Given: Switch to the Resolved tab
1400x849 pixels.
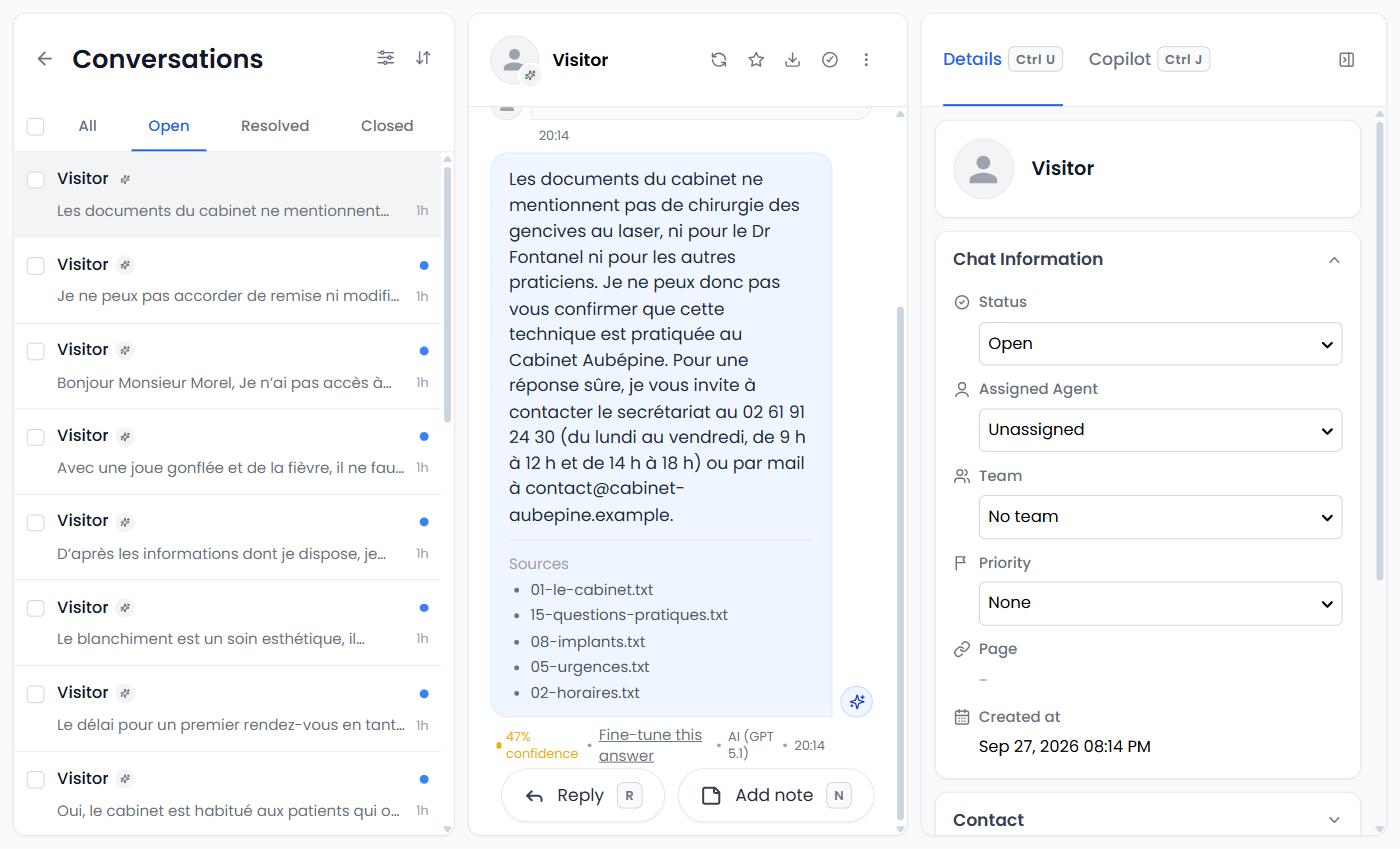Looking at the screenshot, I should coord(275,126).
